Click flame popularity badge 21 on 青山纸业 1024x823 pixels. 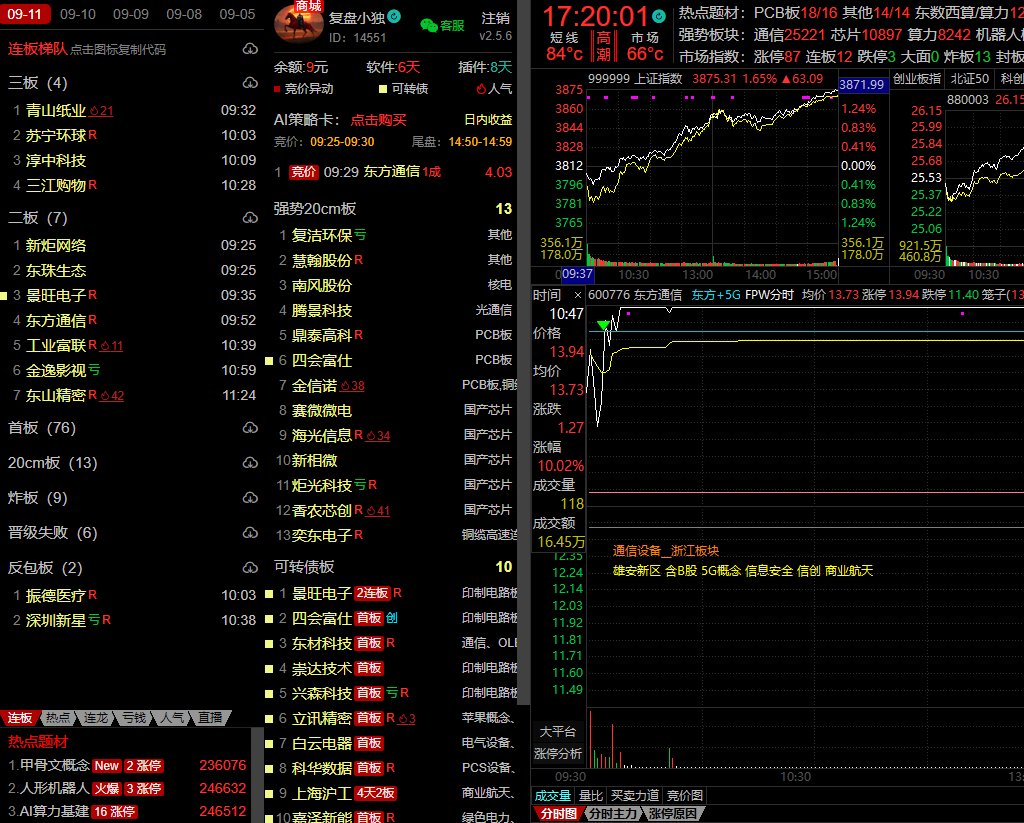coord(101,111)
